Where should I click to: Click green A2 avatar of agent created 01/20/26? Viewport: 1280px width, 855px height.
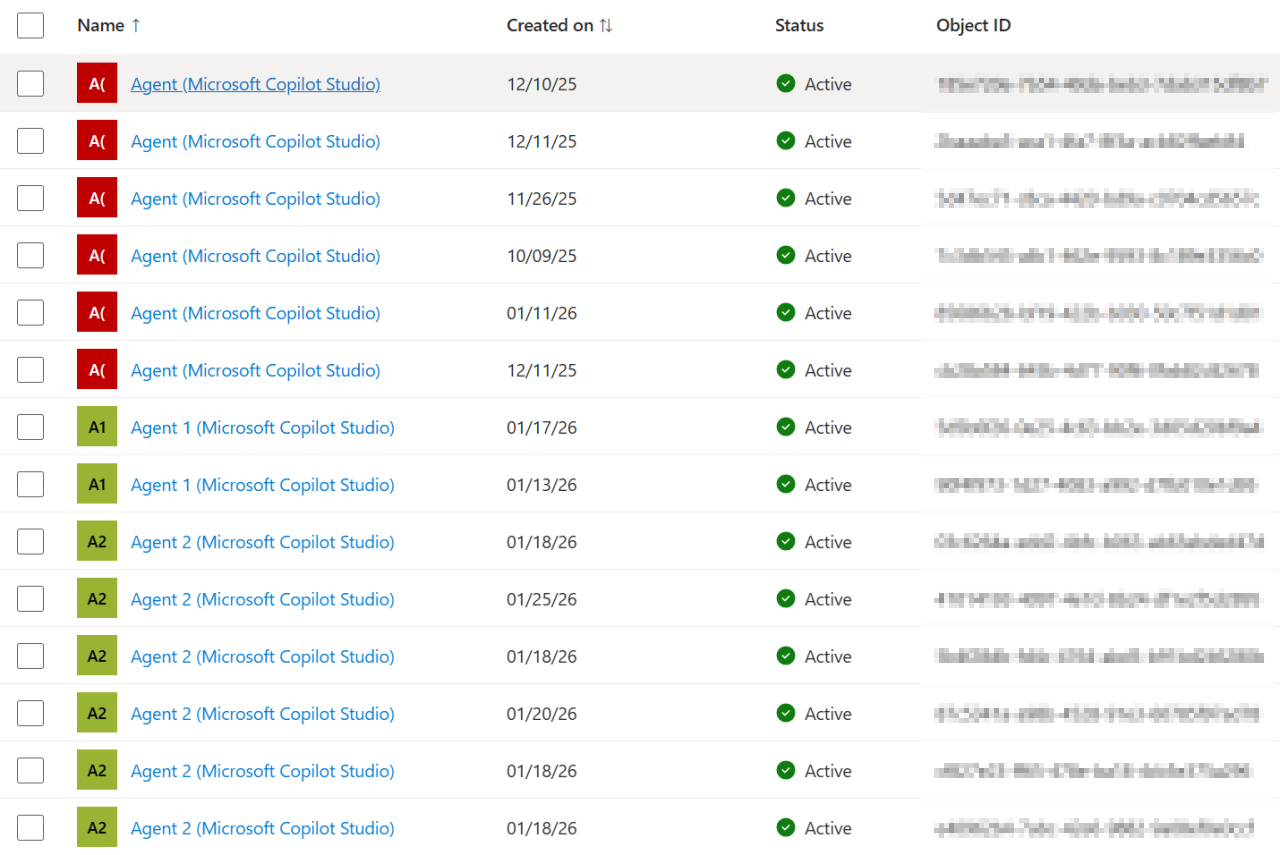(x=97, y=714)
